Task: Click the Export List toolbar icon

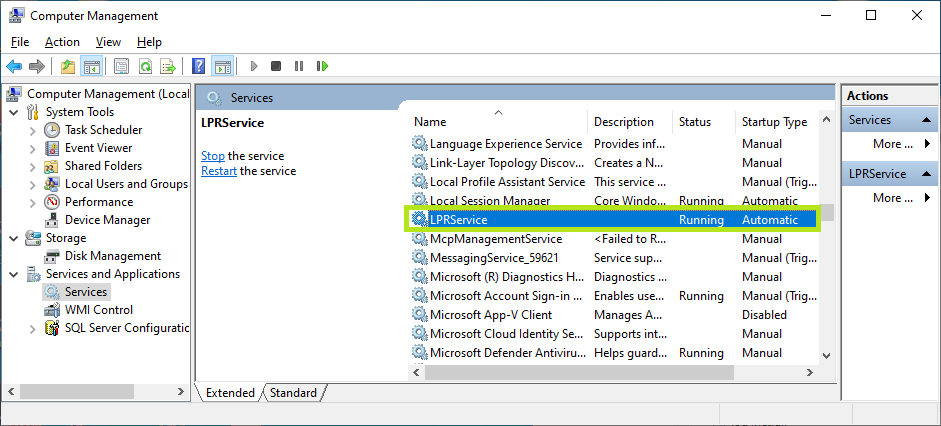Action: [167, 66]
